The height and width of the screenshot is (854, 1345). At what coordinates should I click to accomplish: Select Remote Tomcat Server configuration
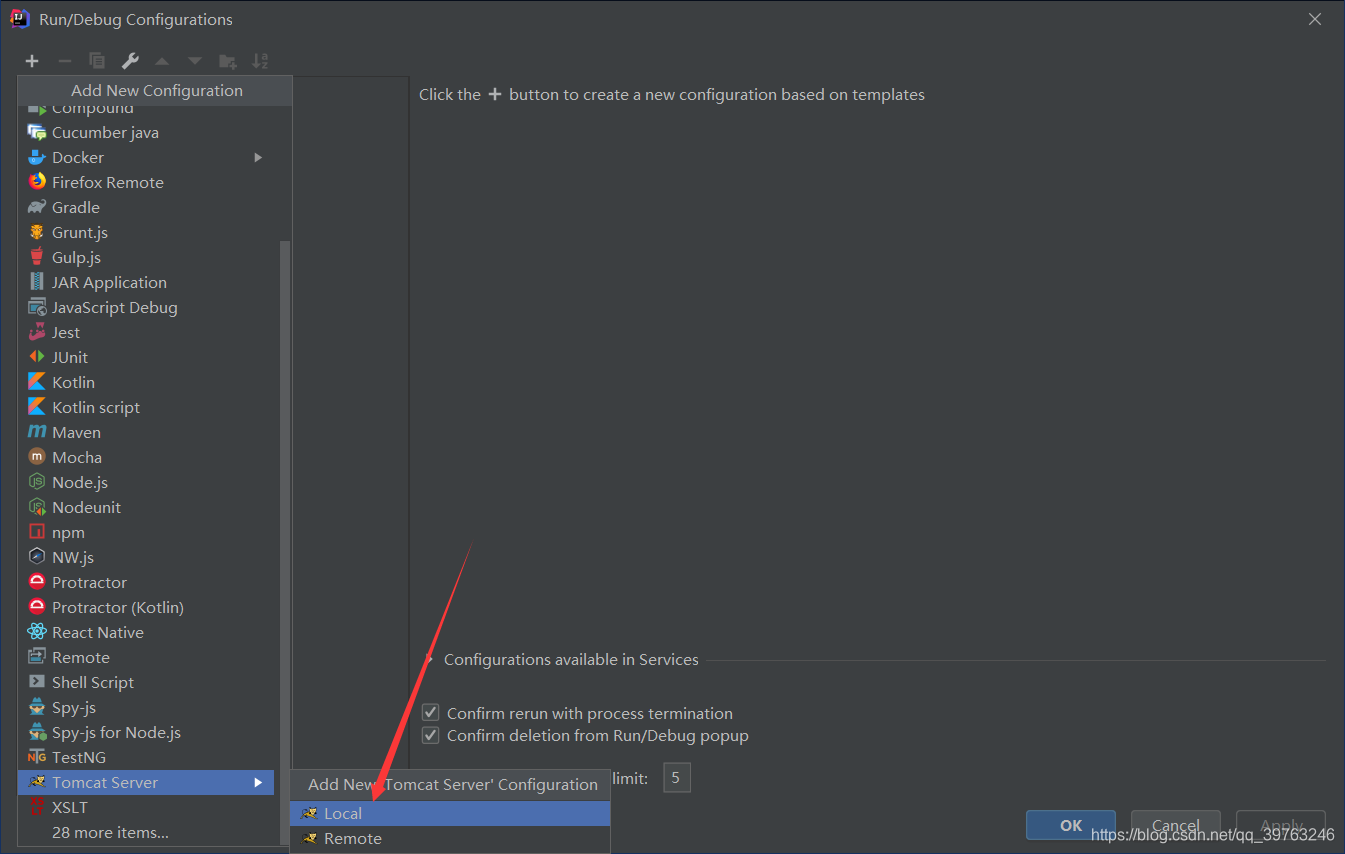tap(450, 838)
